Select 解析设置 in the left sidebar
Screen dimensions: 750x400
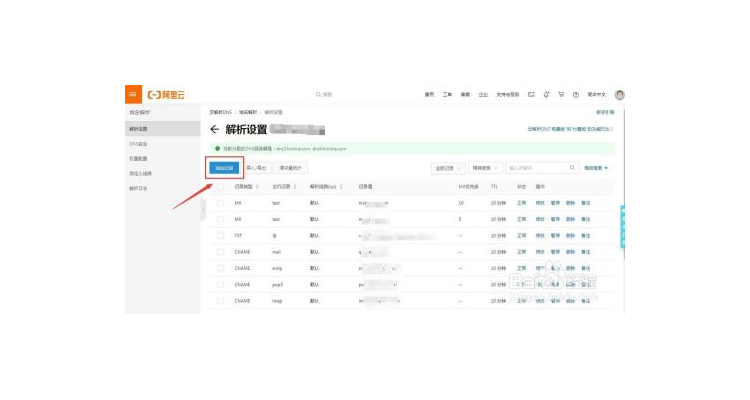pos(163,129)
